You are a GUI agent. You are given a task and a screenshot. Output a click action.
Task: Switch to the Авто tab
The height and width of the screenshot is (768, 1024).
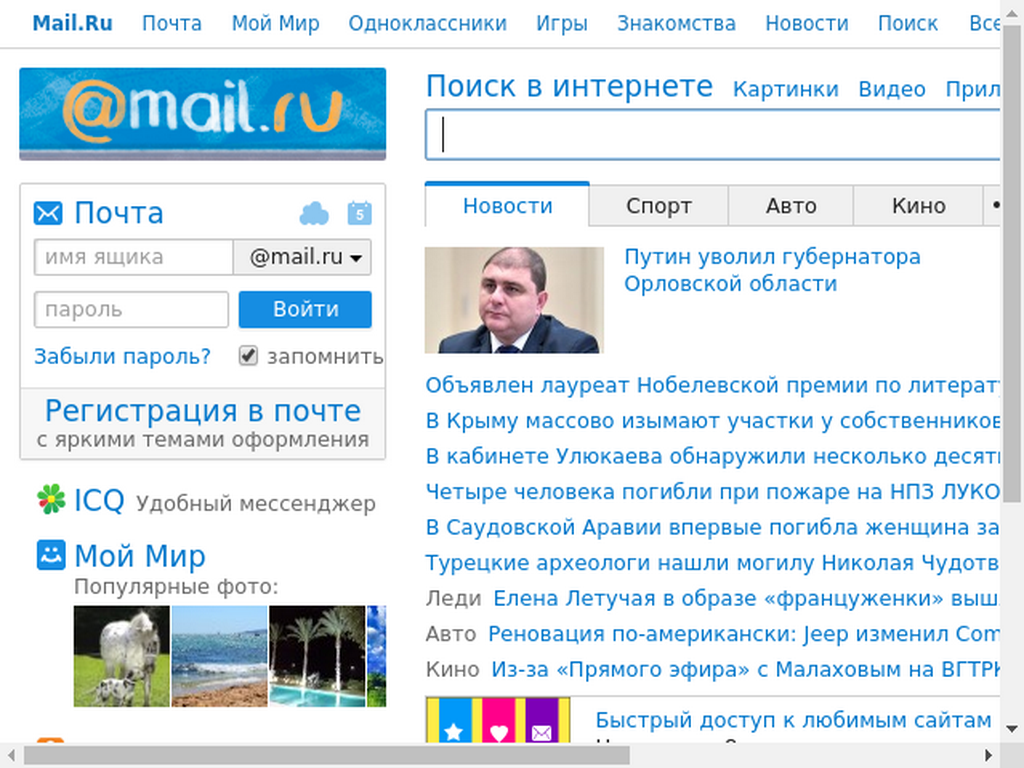791,206
